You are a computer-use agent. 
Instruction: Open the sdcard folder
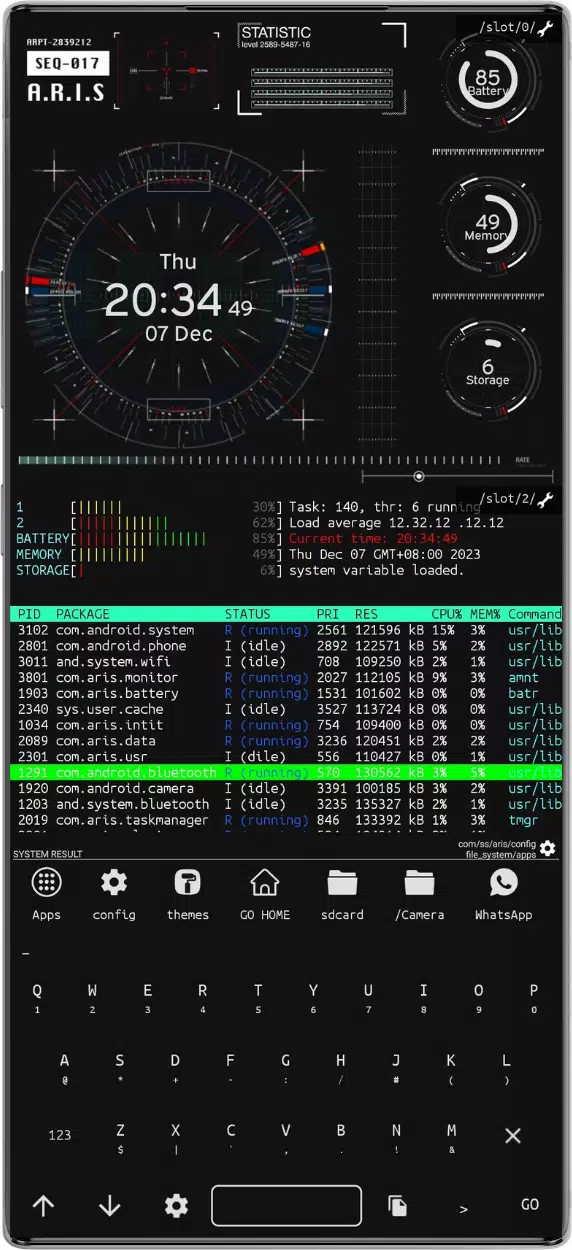[342, 882]
